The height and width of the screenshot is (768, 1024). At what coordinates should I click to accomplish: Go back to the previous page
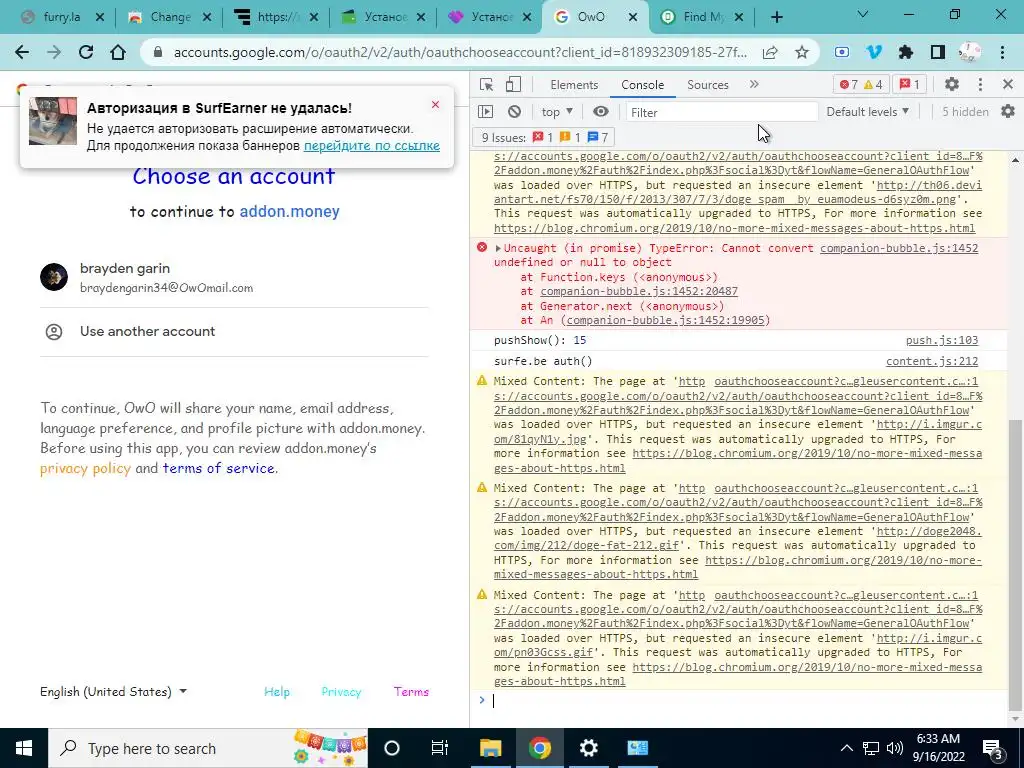tap(22, 52)
